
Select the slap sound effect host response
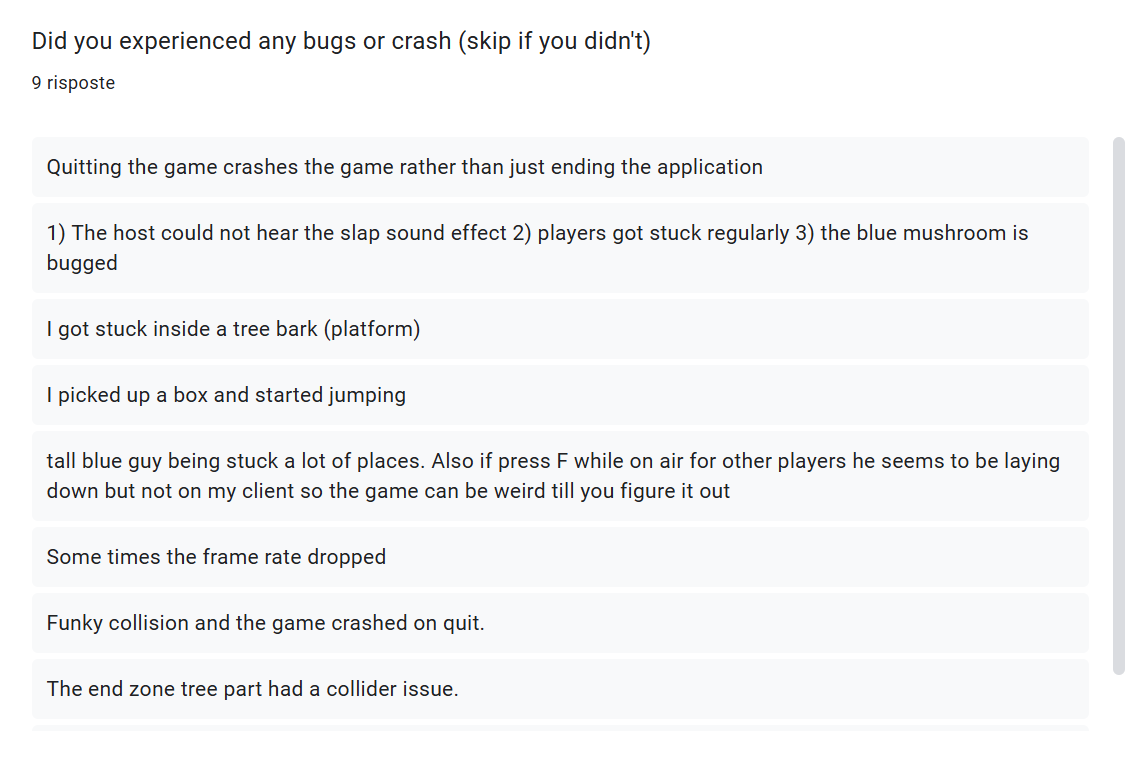pos(560,248)
